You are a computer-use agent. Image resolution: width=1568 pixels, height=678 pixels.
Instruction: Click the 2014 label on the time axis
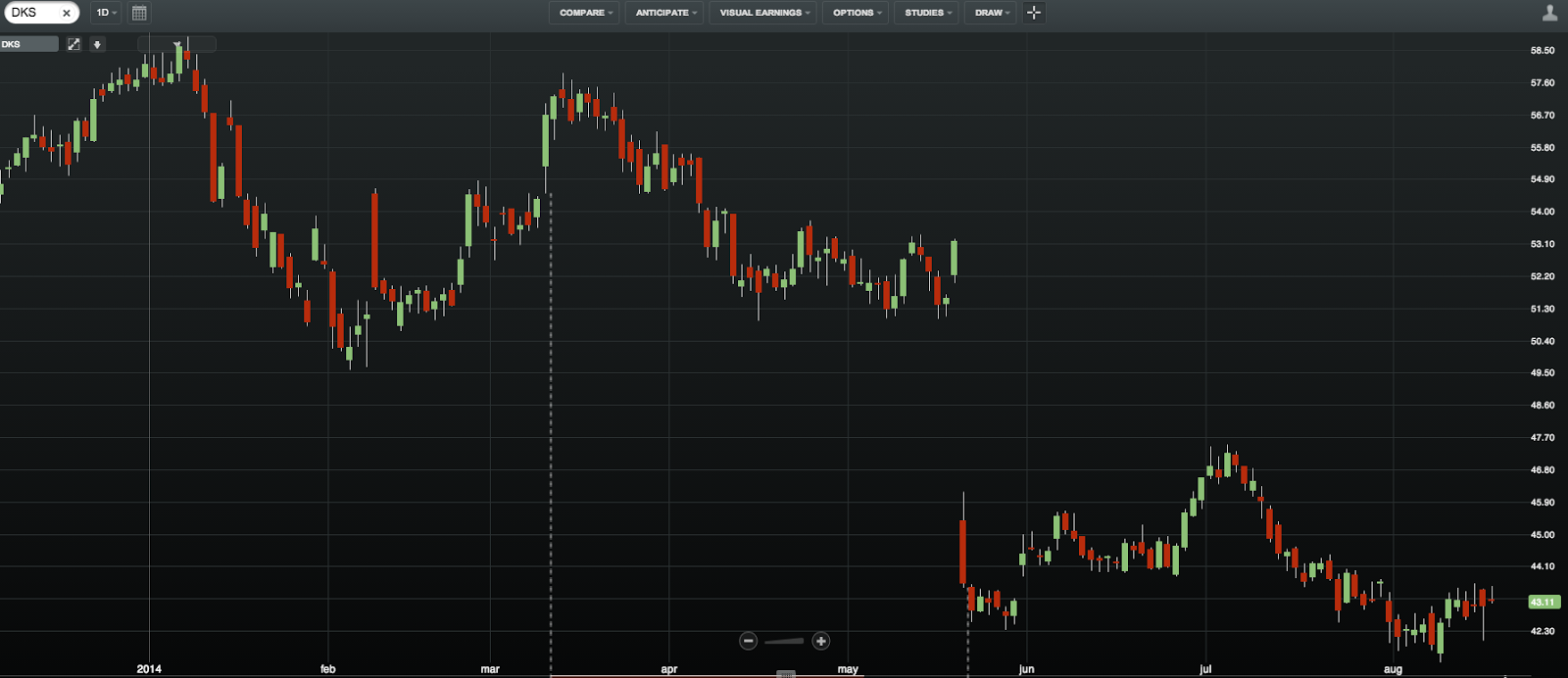click(149, 669)
